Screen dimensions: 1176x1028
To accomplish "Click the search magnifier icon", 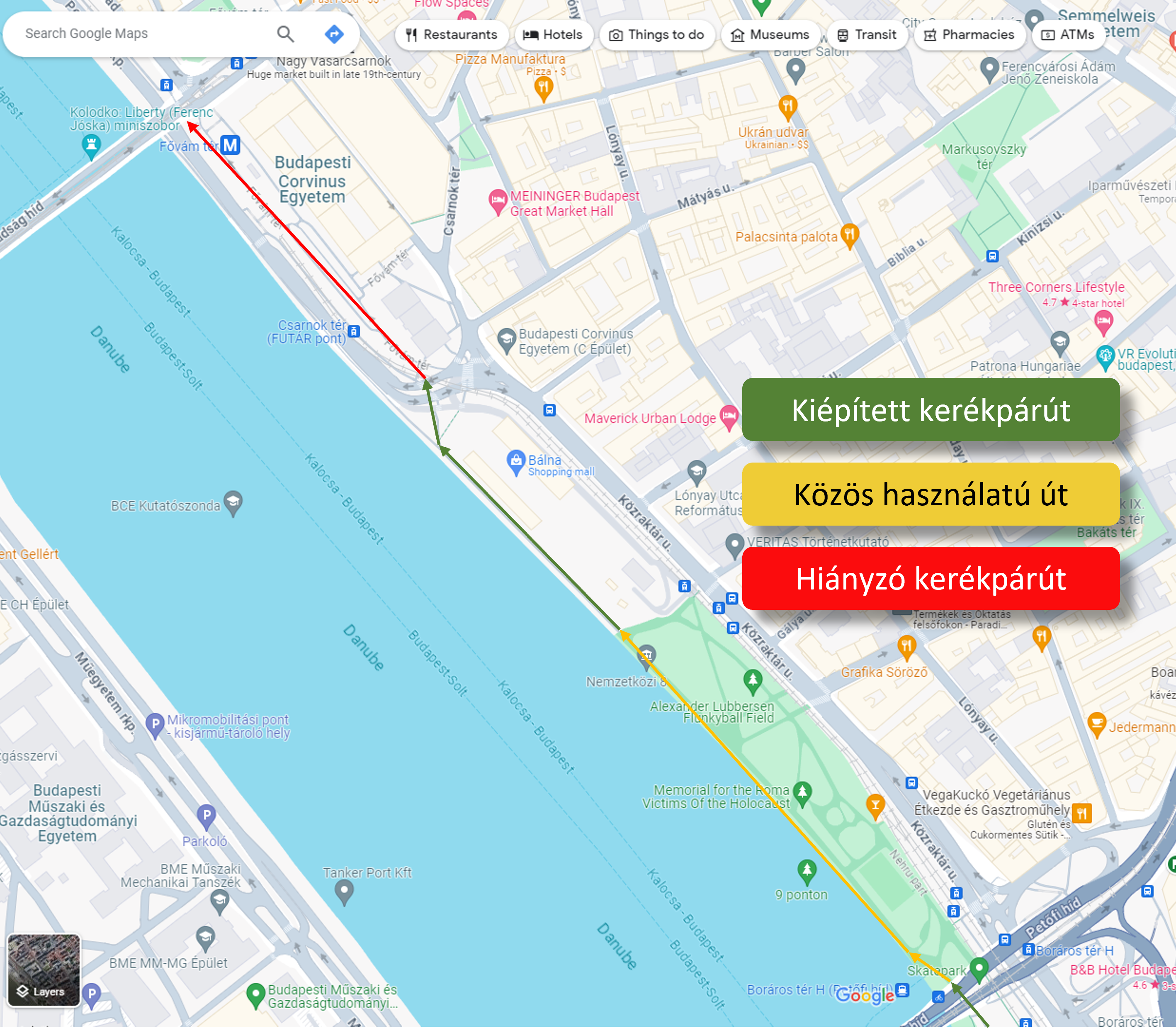I will pyautogui.click(x=286, y=34).
